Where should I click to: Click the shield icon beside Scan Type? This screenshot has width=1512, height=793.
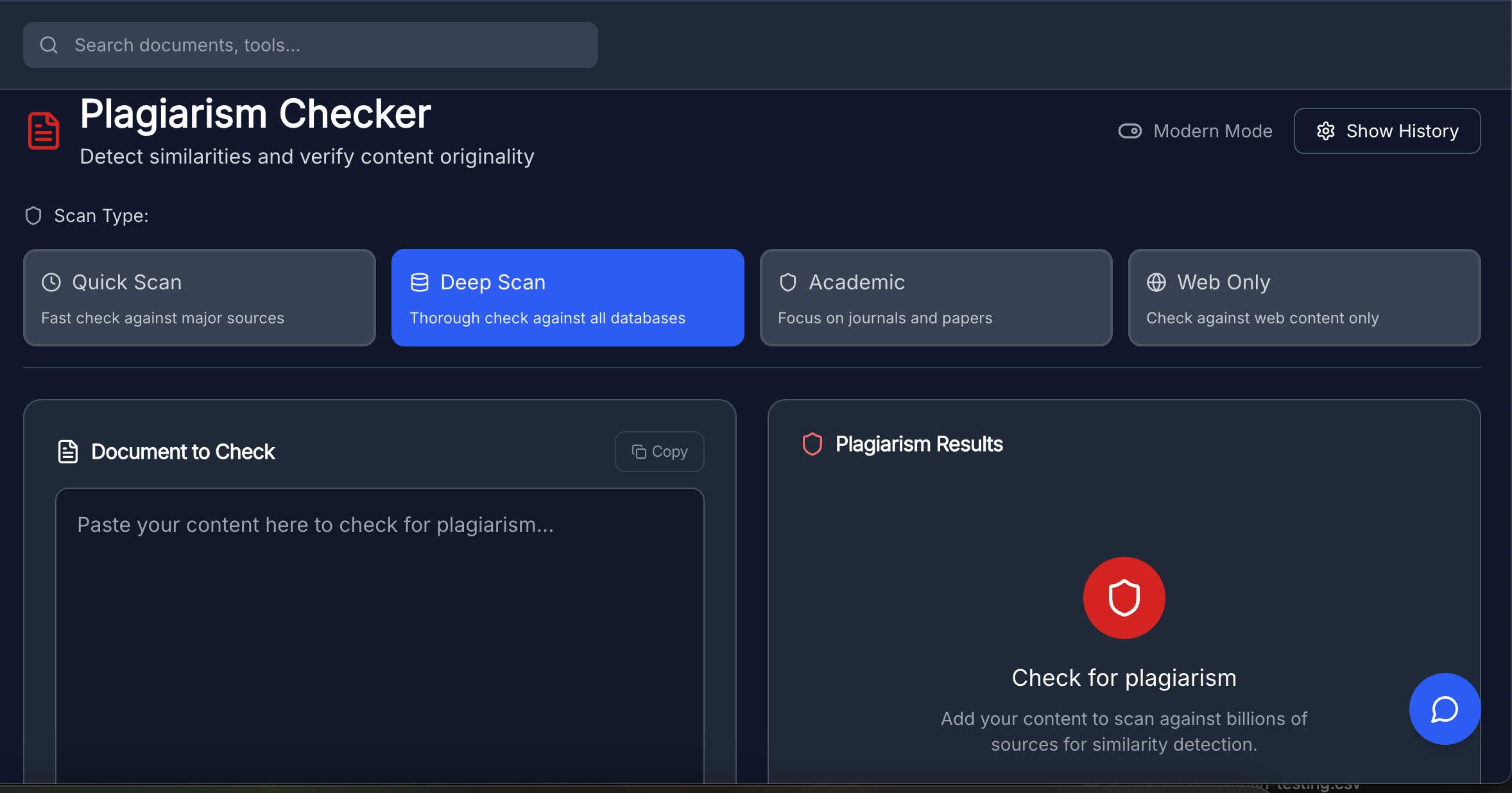33,216
